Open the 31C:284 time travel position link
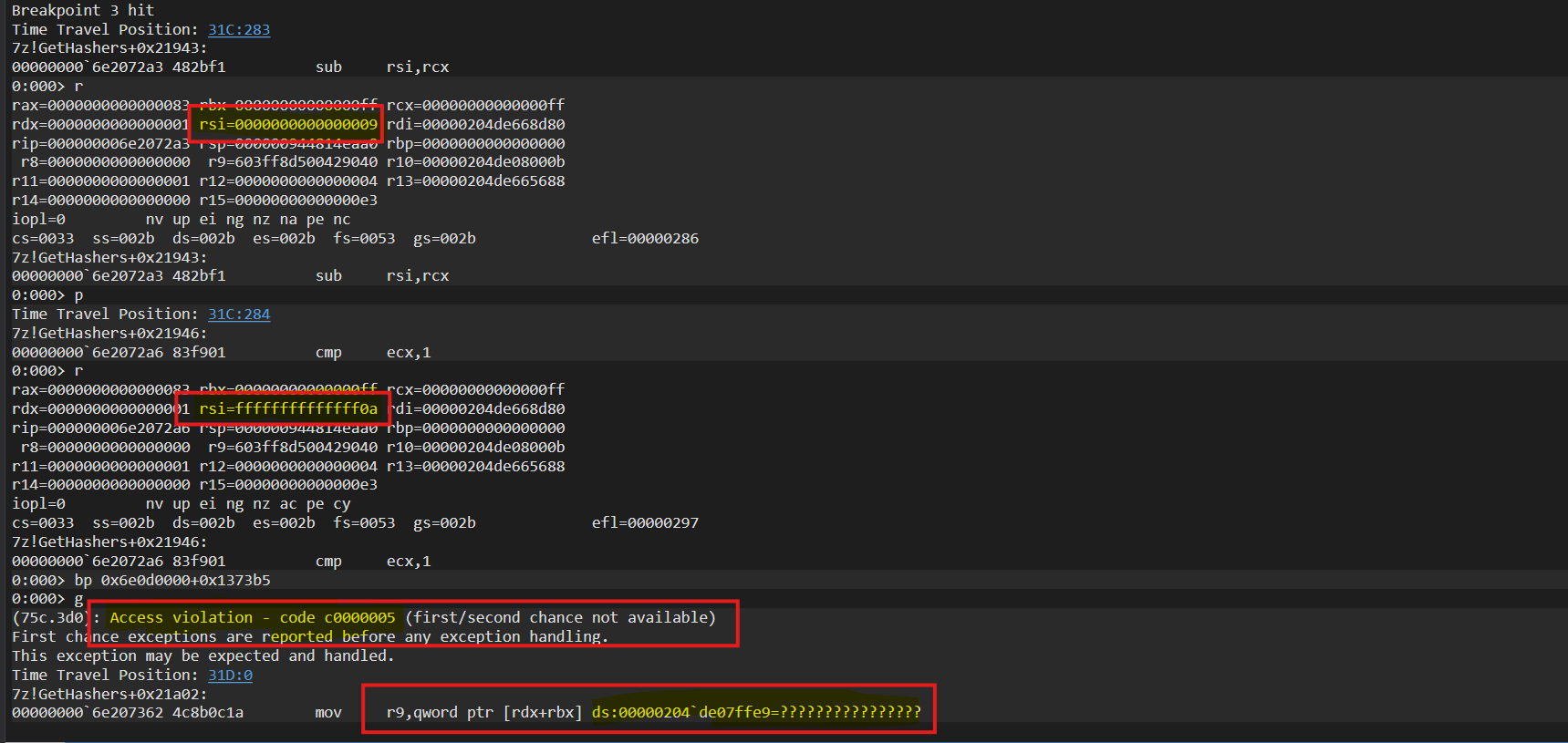 click(239, 314)
